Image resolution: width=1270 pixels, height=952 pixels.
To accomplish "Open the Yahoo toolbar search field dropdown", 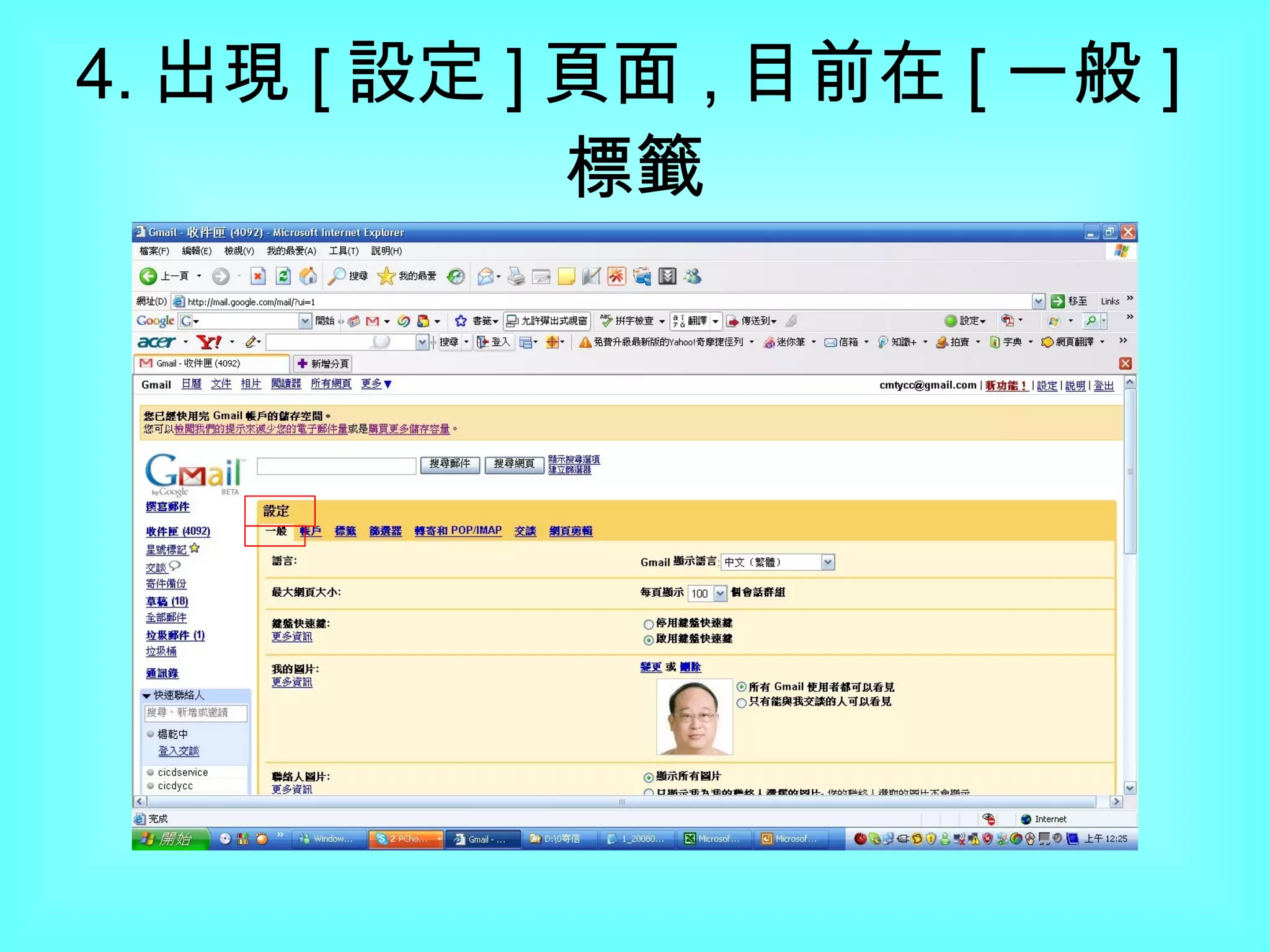I will point(422,342).
